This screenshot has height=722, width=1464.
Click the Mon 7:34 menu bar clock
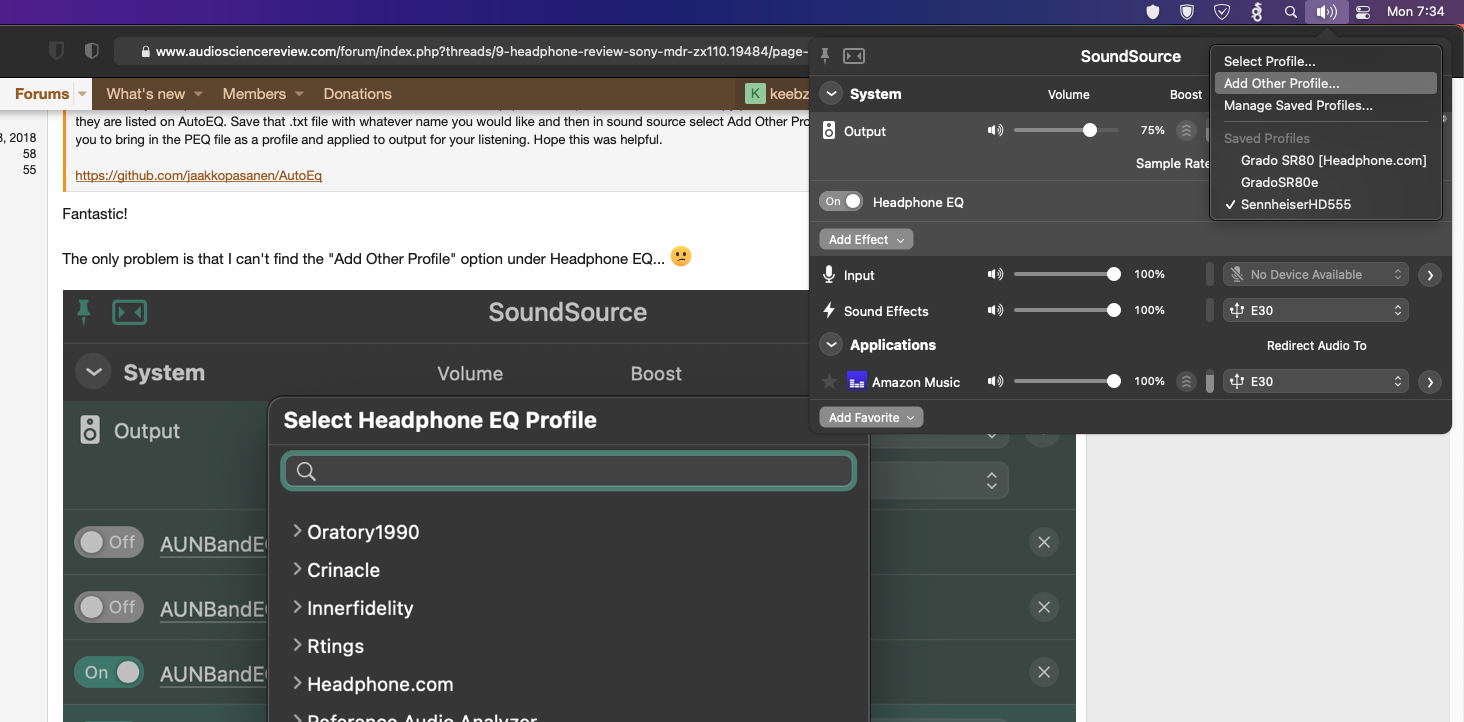1415,12
